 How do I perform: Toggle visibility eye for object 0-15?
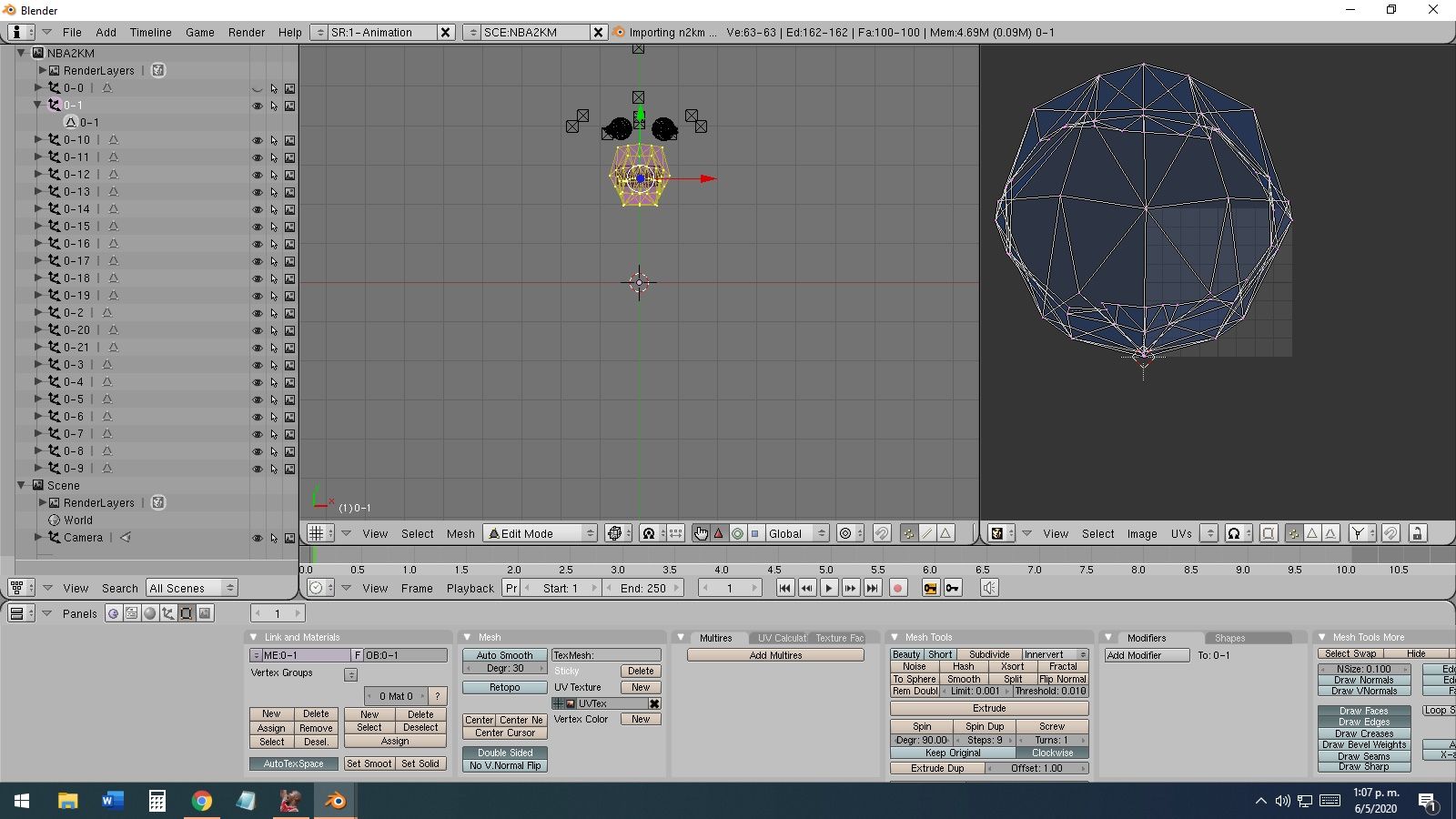(257, 227)
